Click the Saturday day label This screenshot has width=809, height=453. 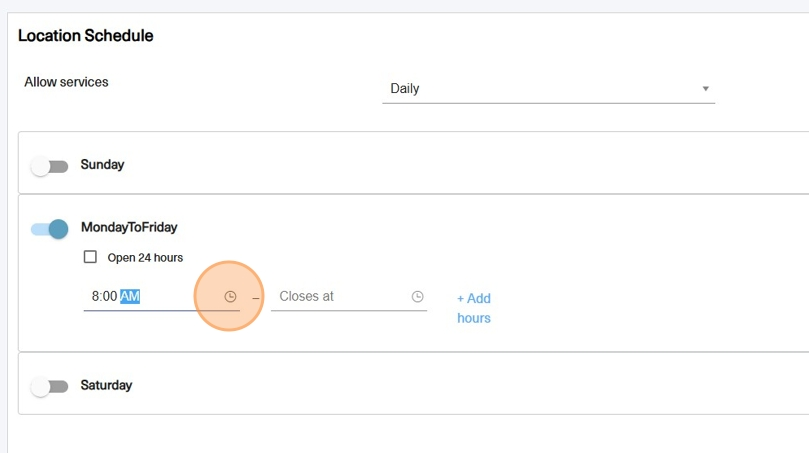pyautogui.click(x=106, y=385)
